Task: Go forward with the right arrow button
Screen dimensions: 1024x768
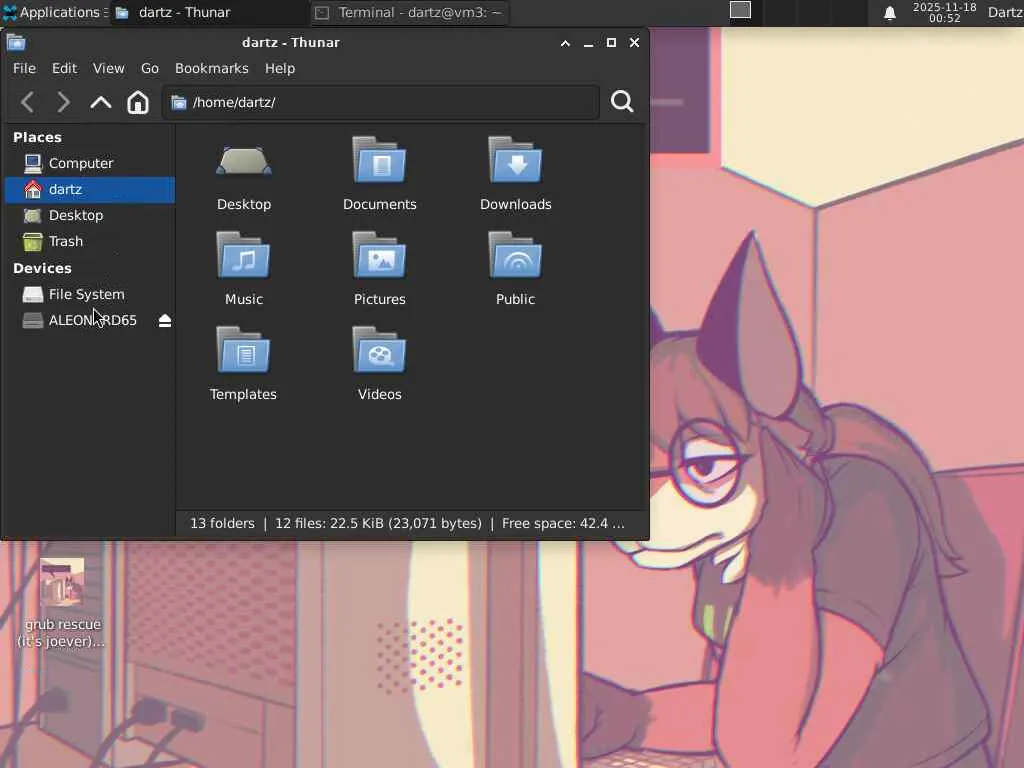Action: [x=63, y=103]
